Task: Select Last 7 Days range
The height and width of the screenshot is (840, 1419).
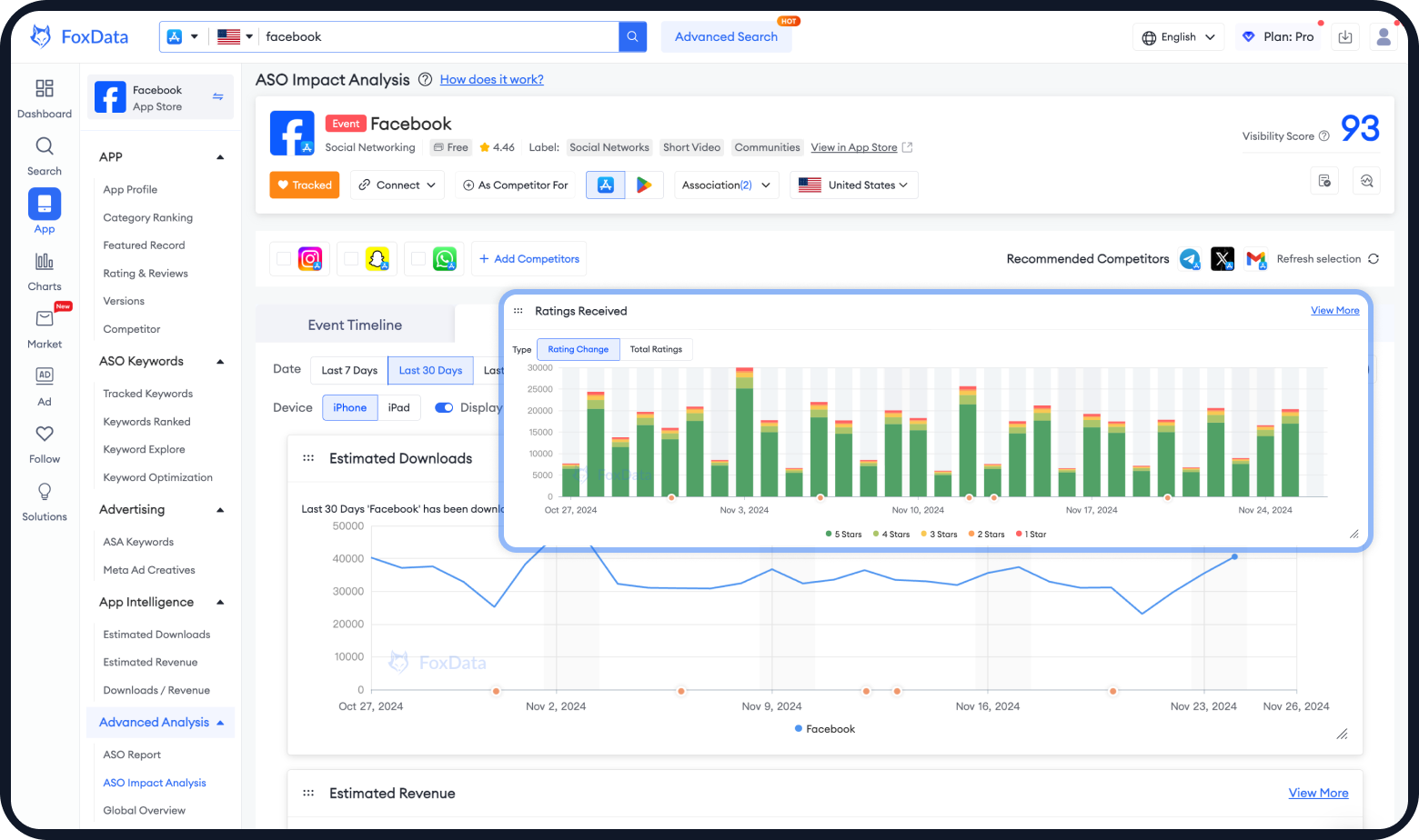Action: point(349,371)
